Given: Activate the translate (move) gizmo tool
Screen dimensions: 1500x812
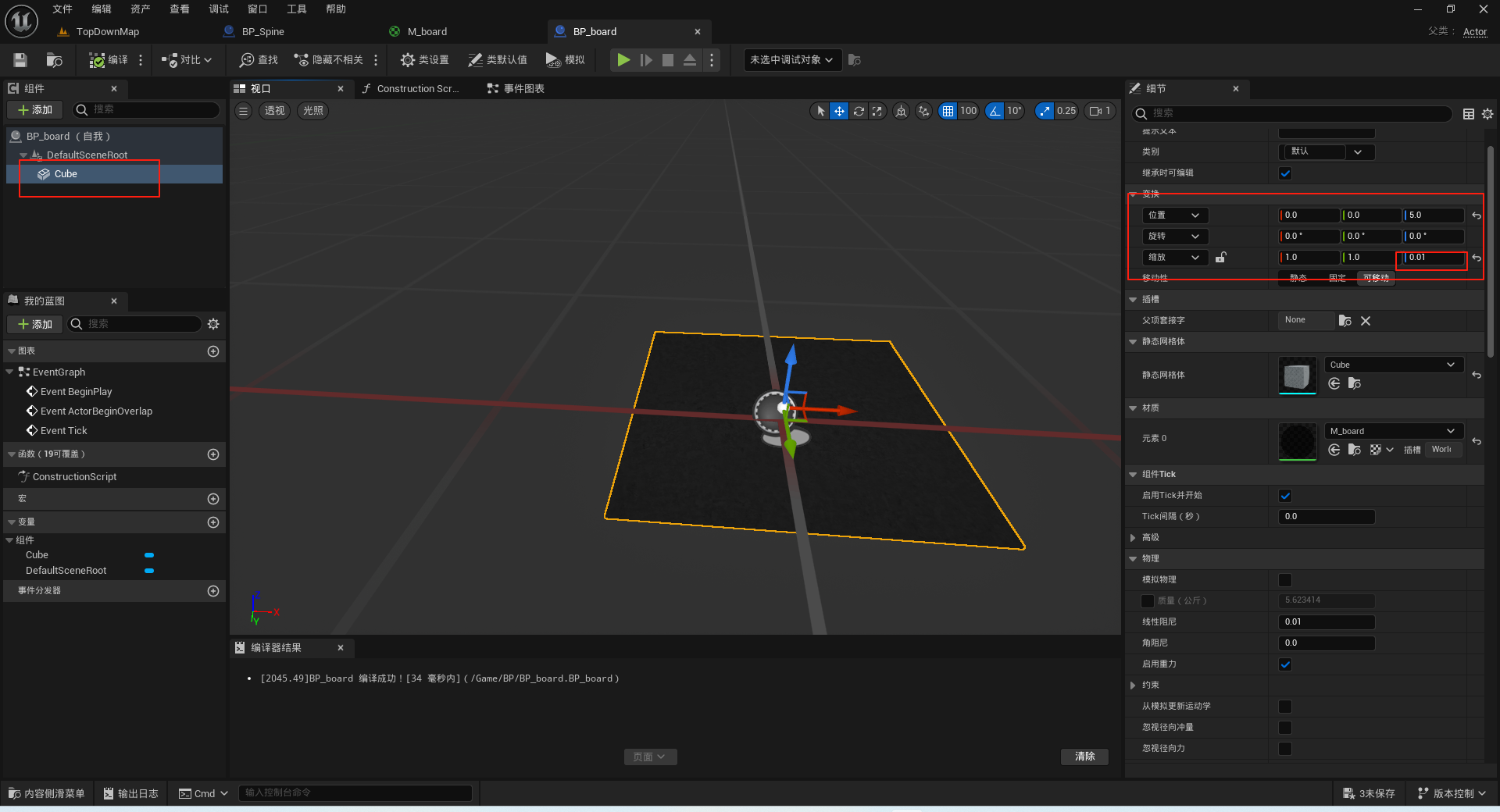Looking at the screenshot, I should click(x=839, y=111).
